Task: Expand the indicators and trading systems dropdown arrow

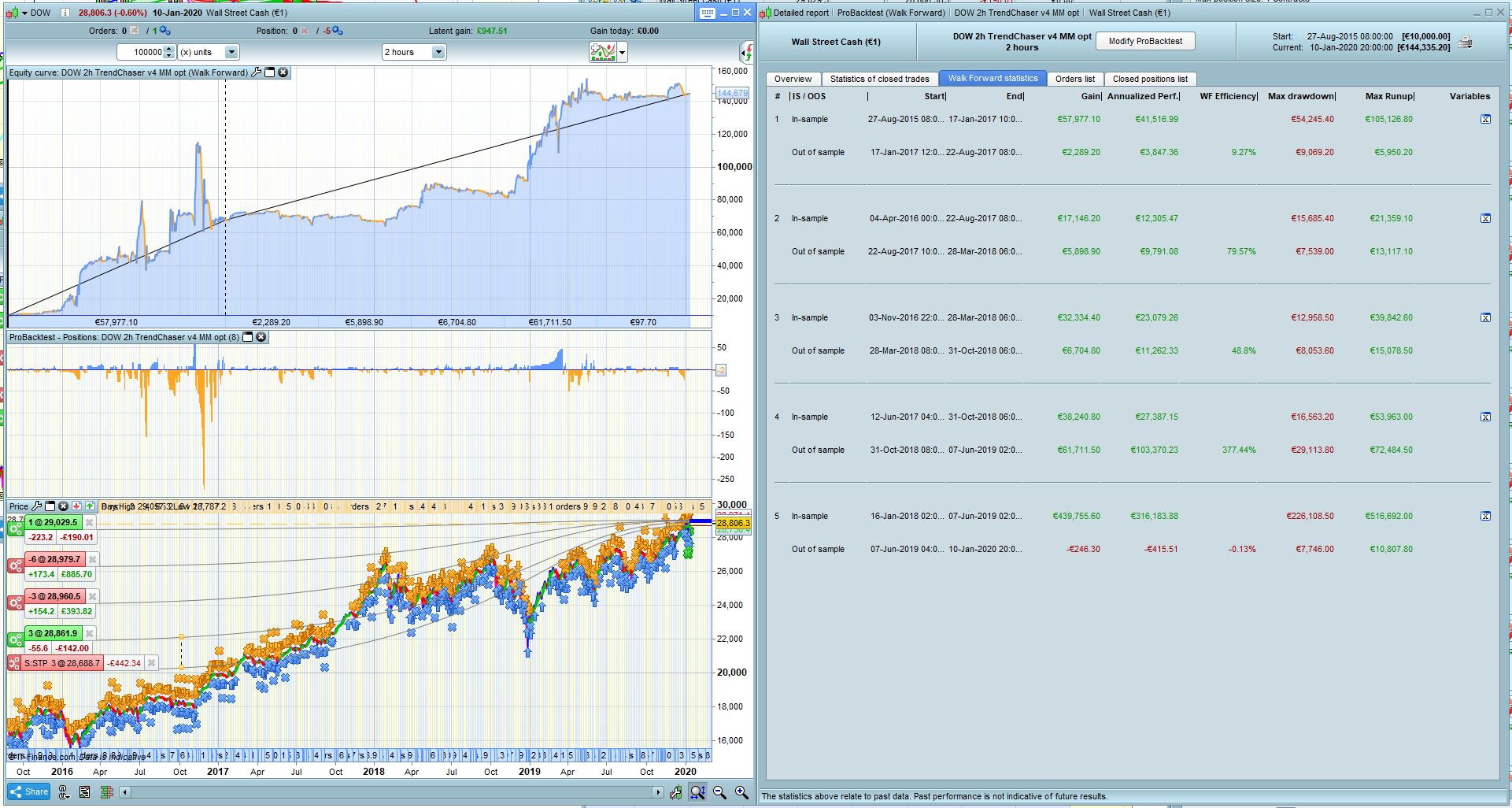Action: coord(623,53)
